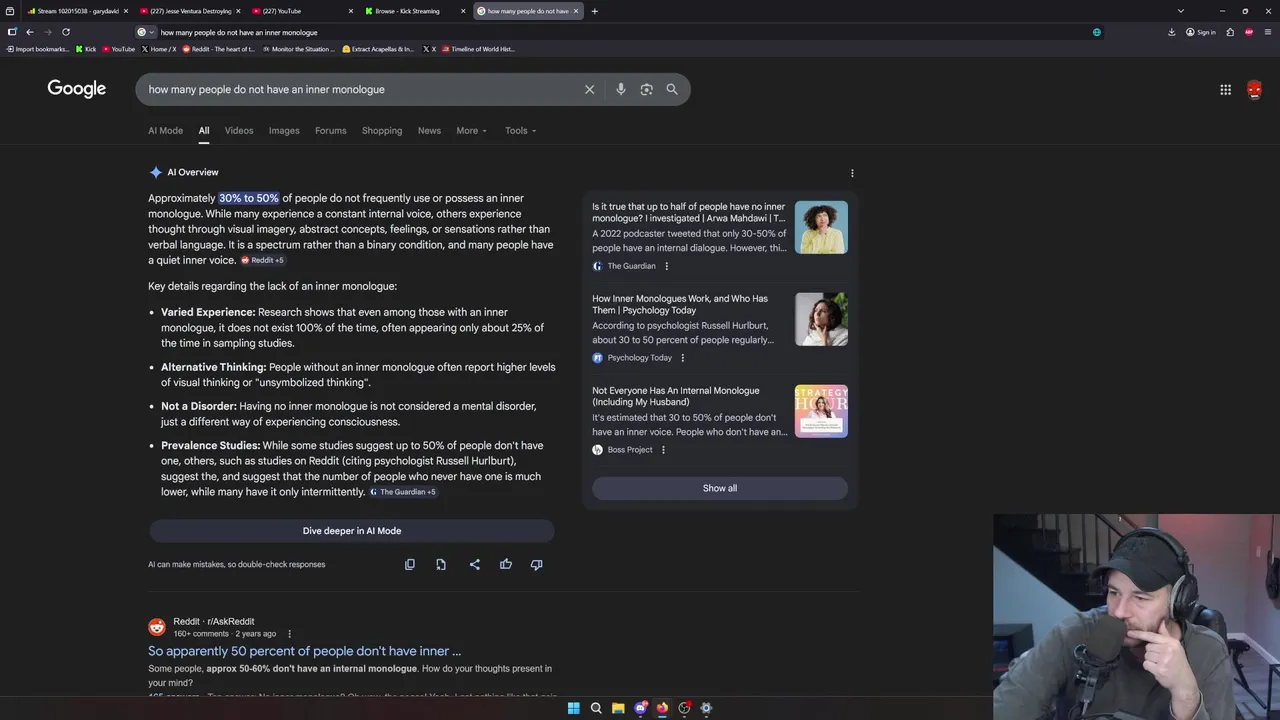Open Windows Start menu
This screenshot has height=720, width=1280.
(573, 708)
